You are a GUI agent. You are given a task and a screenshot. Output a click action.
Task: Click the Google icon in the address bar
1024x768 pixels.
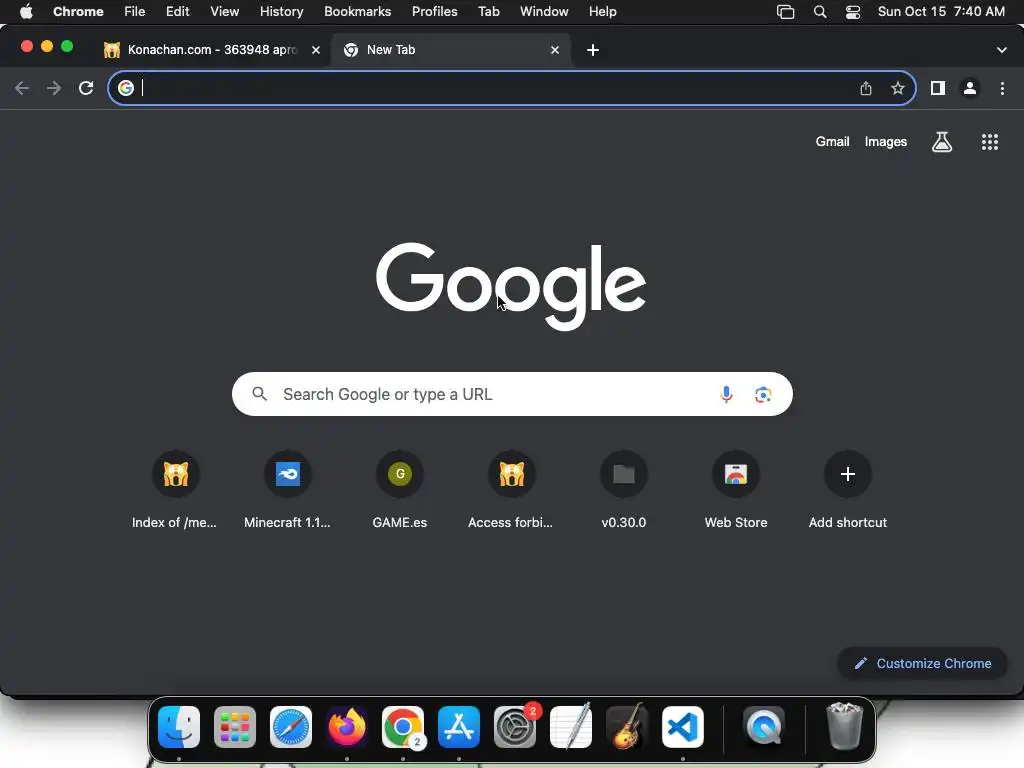pos(126,88)
